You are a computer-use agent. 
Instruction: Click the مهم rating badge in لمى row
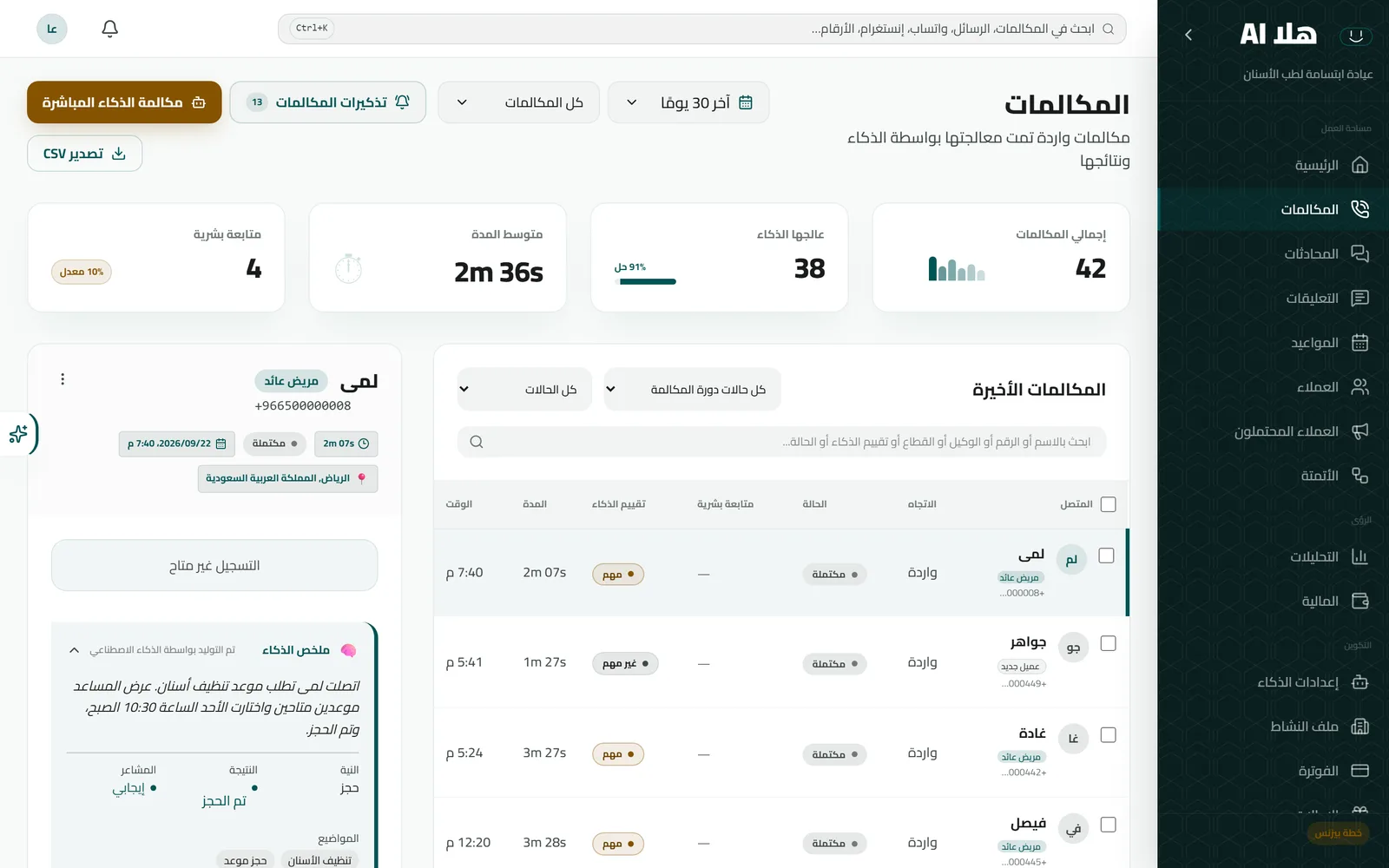click(x=618, y=575)
